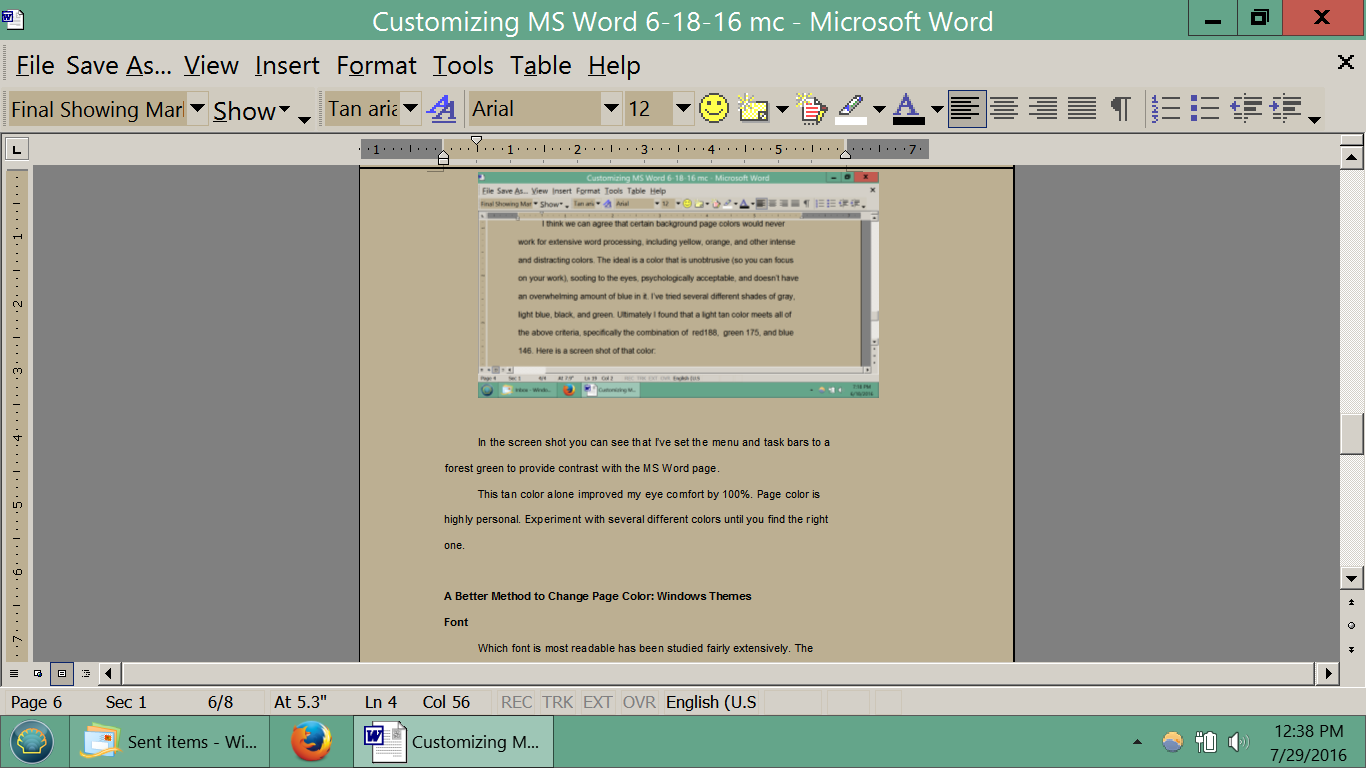This screenshot has height=768, width=1366.
Task: Apply font color with the red-underlined A
Action: click(908, 108)
